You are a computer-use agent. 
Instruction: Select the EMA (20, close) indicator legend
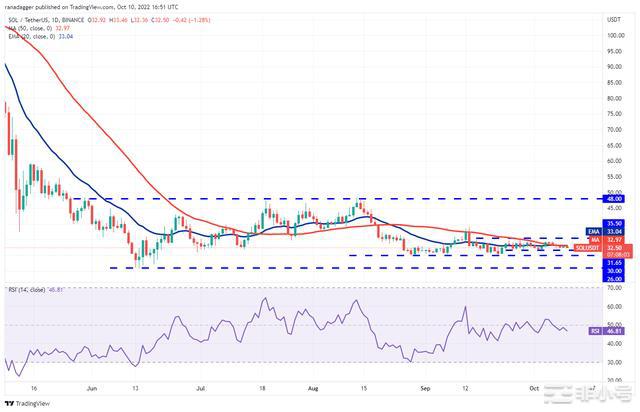tap(31, 34)
